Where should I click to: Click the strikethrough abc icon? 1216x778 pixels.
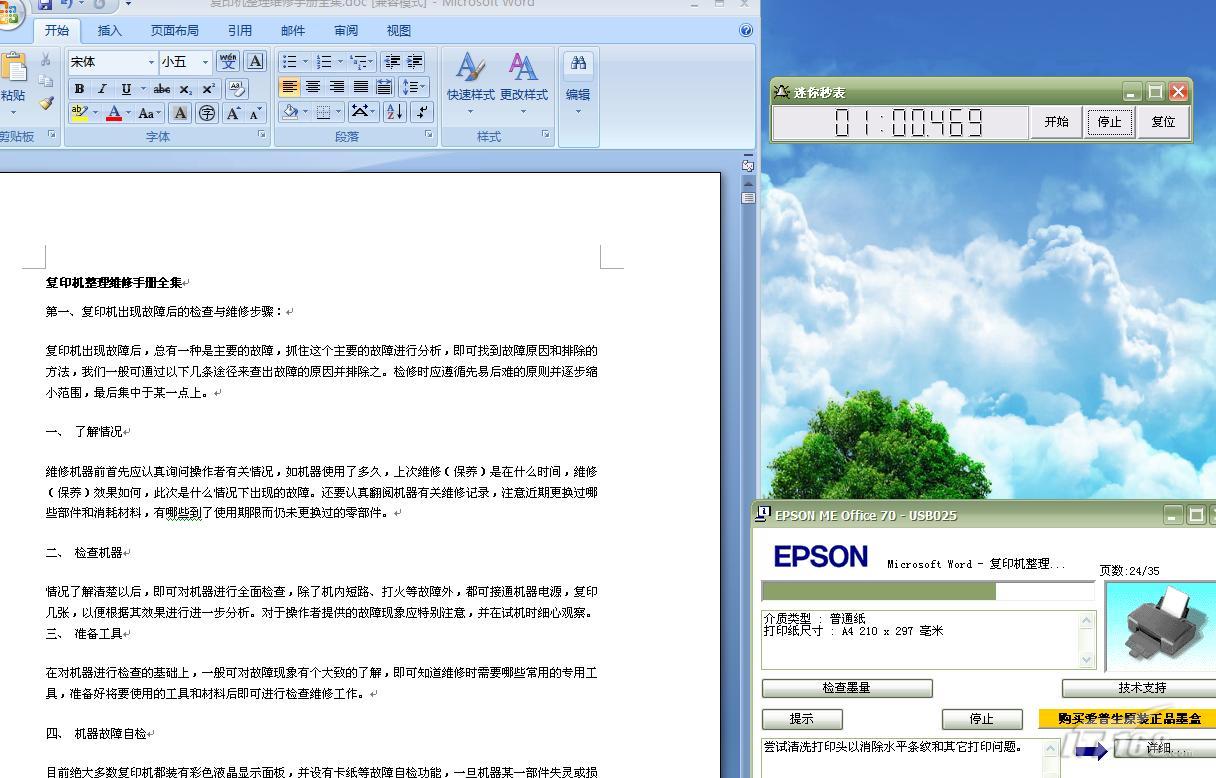162,89
